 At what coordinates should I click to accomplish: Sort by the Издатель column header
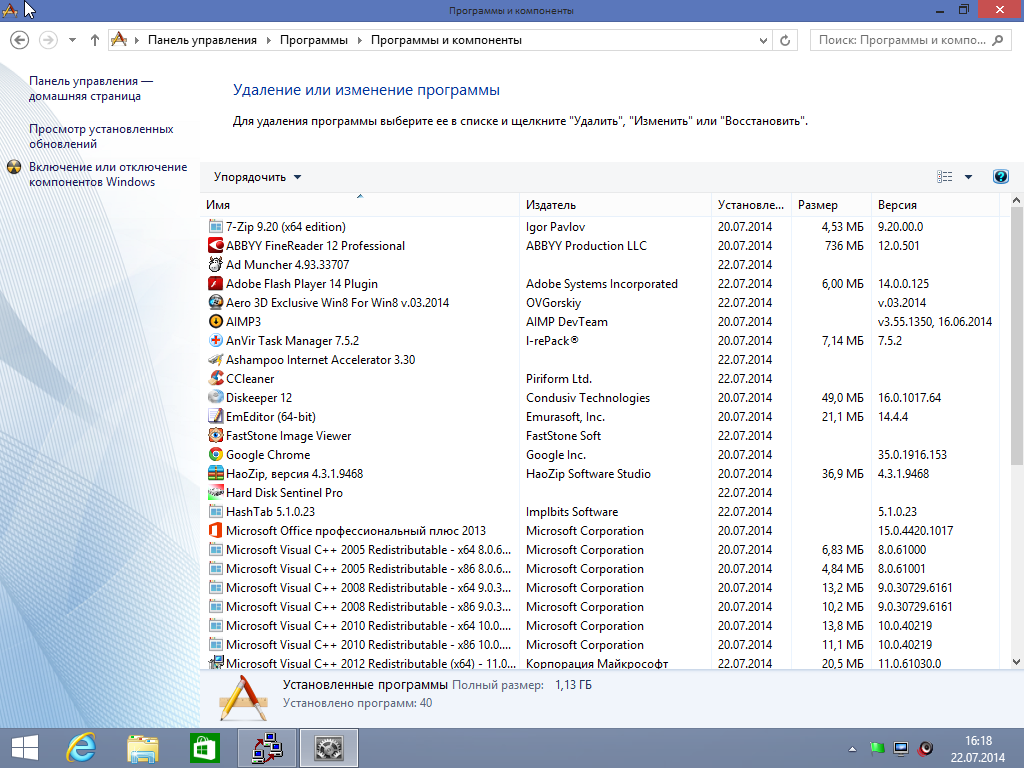615,204
